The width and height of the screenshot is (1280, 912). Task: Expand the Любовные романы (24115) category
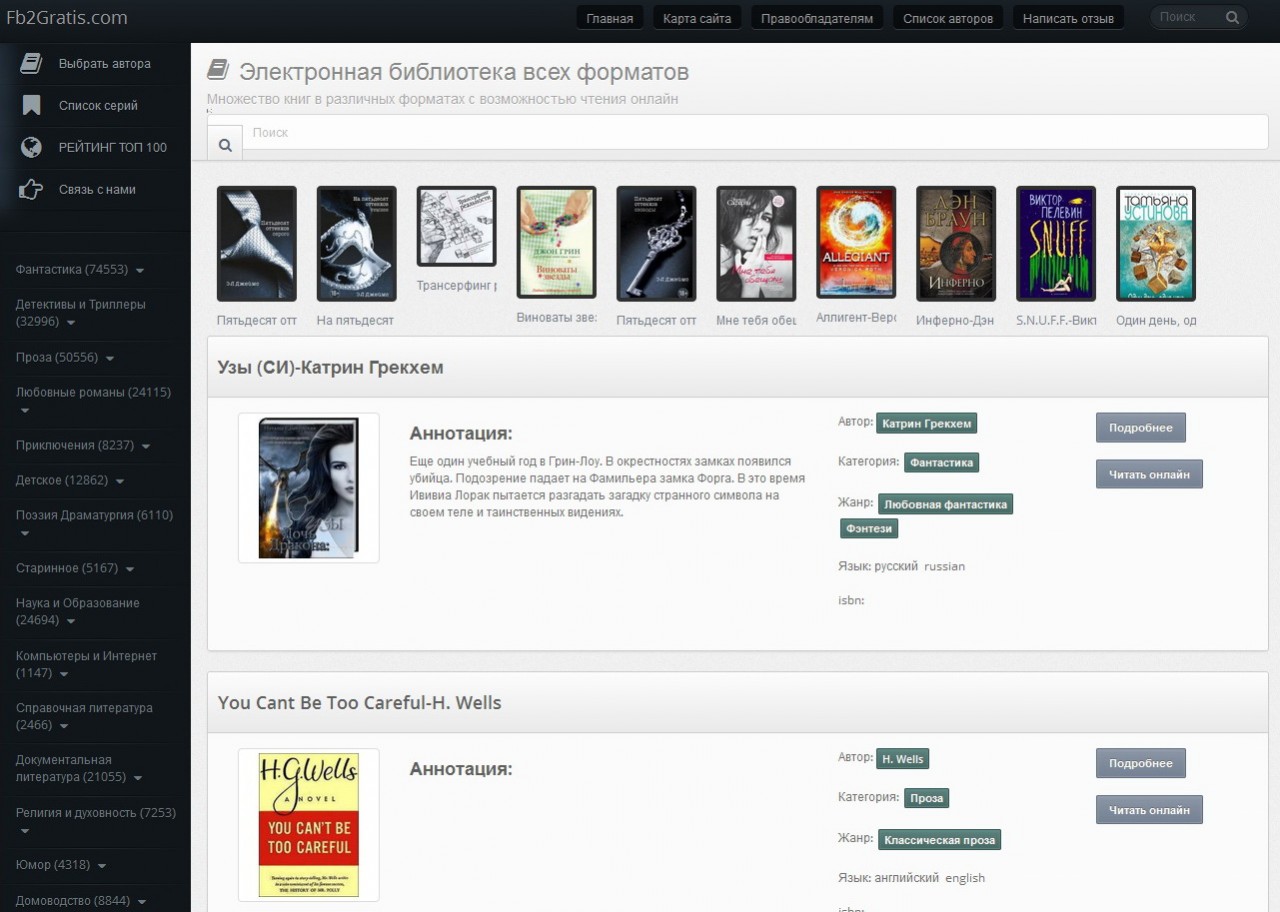point(25,410)
